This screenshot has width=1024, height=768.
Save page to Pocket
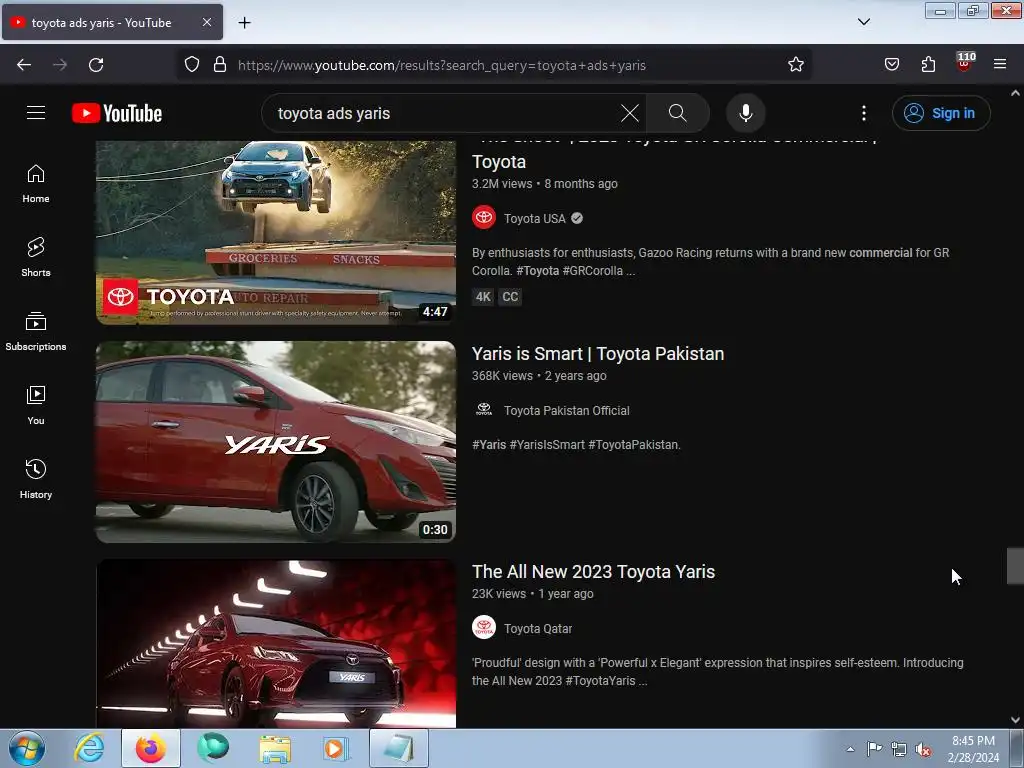pos(891,65)
